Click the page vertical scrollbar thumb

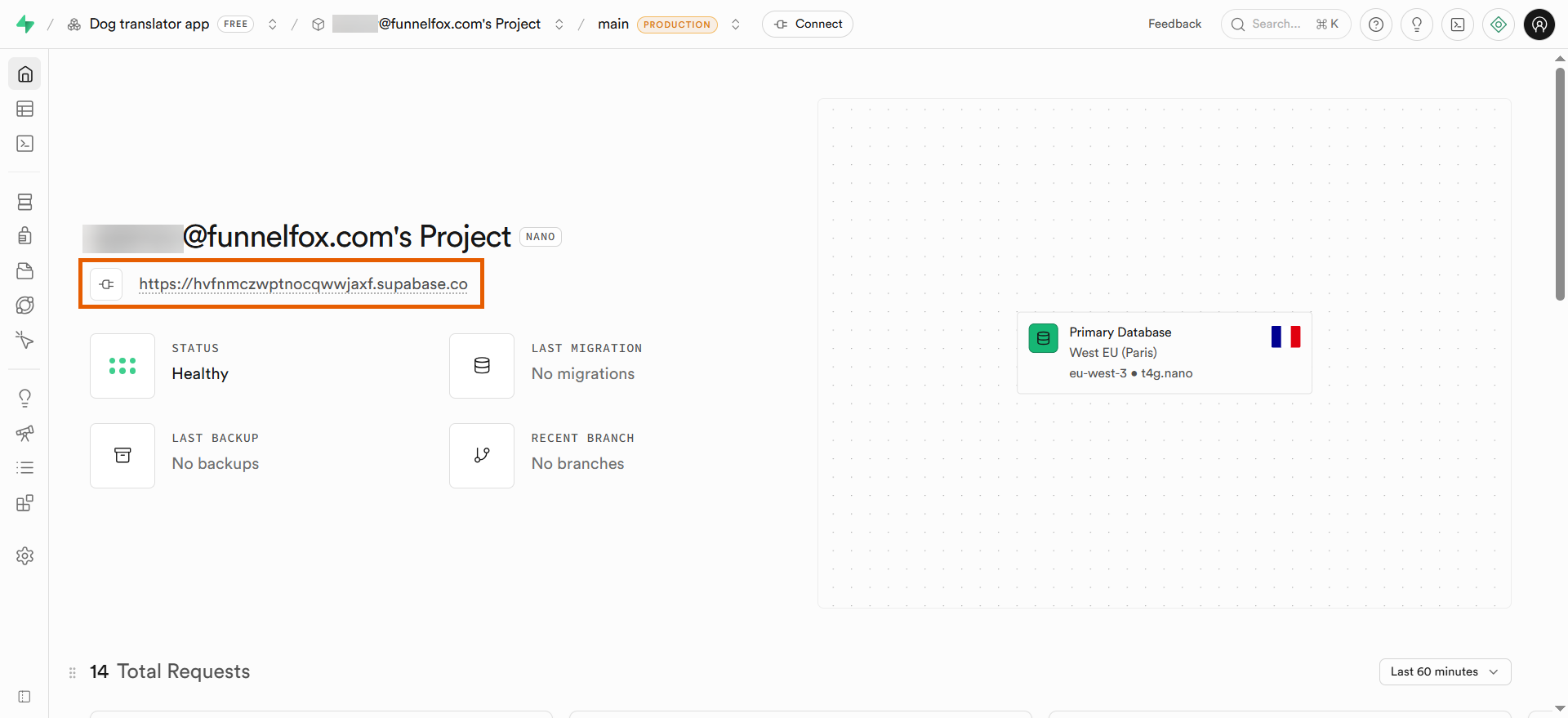[1560, 184]
